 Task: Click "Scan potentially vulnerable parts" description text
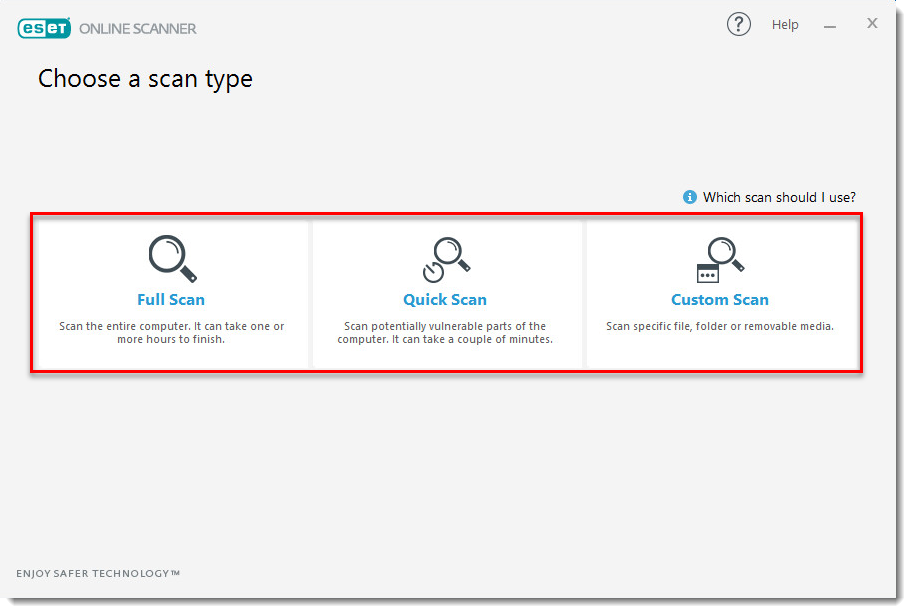coord(445,332)
